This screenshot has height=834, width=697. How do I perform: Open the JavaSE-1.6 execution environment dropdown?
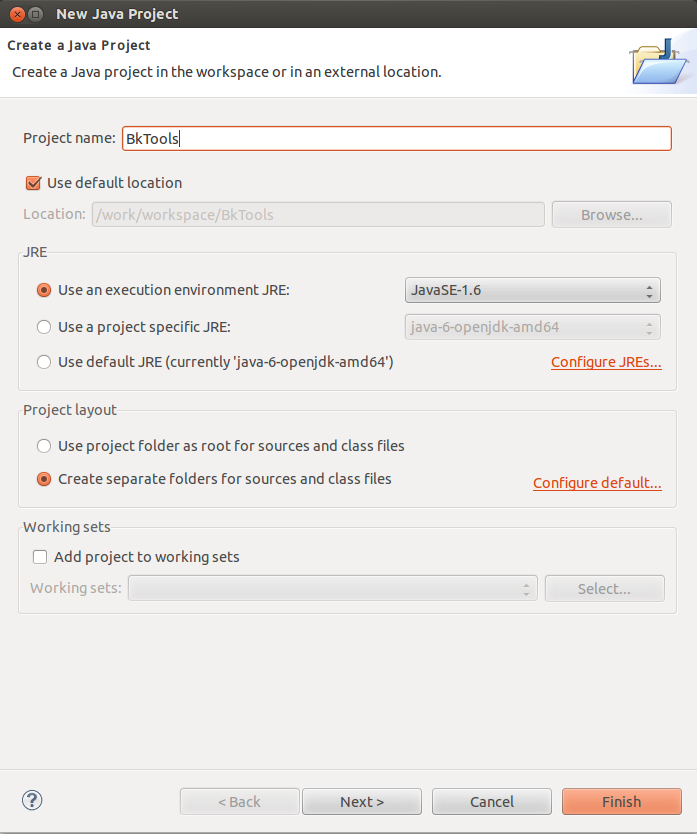532,291
